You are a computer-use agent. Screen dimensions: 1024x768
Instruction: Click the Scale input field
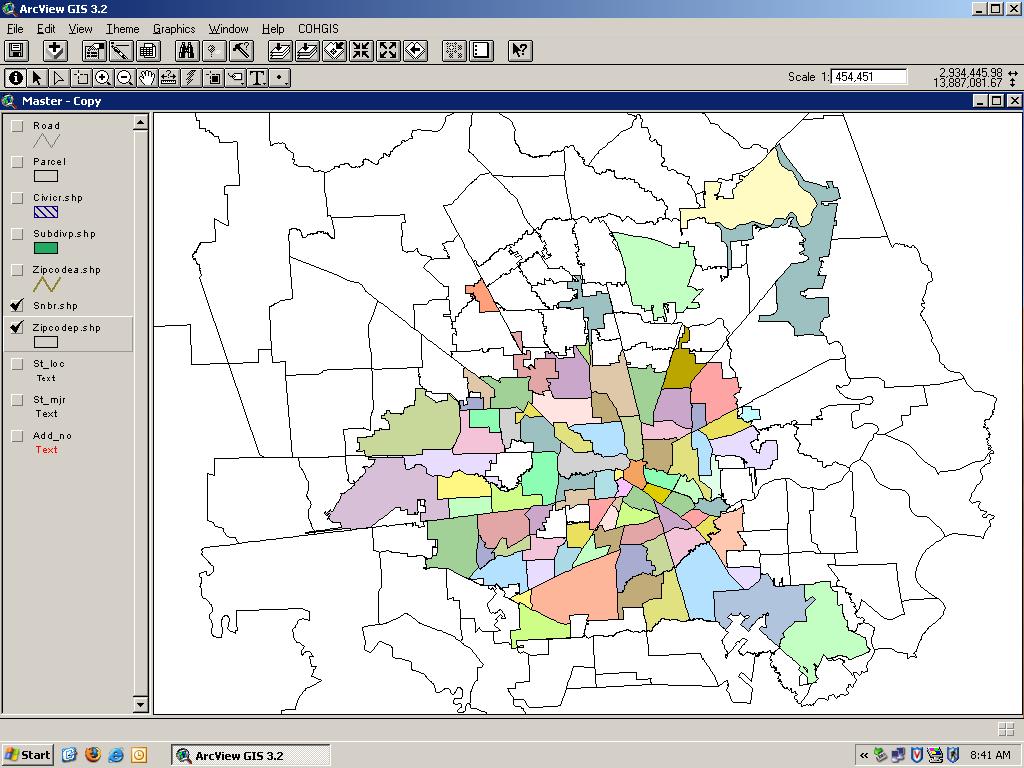pos(869,77)
